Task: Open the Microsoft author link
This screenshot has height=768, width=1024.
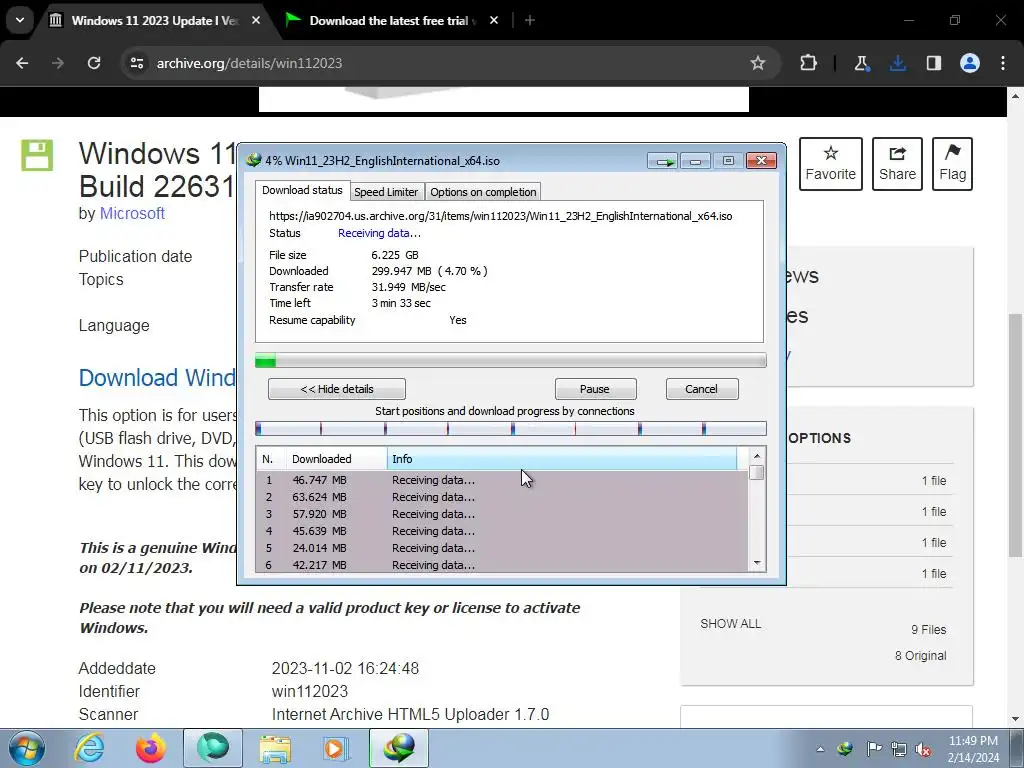Action: pos(132,214)
